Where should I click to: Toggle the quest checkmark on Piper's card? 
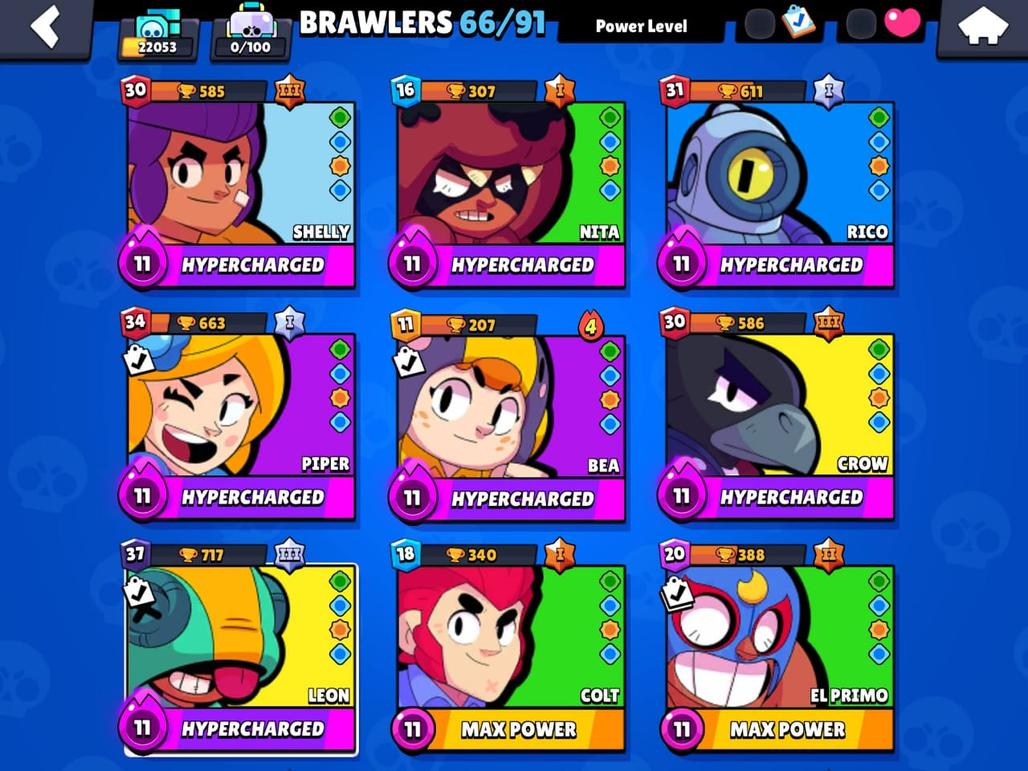[139, 360]
